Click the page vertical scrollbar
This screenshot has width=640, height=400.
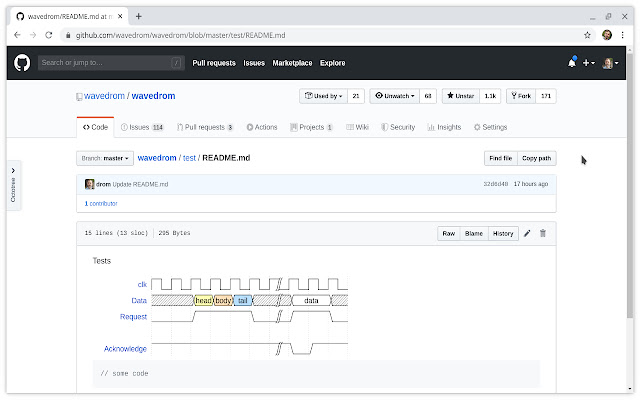pyautogui.click(x=630, y=186)
